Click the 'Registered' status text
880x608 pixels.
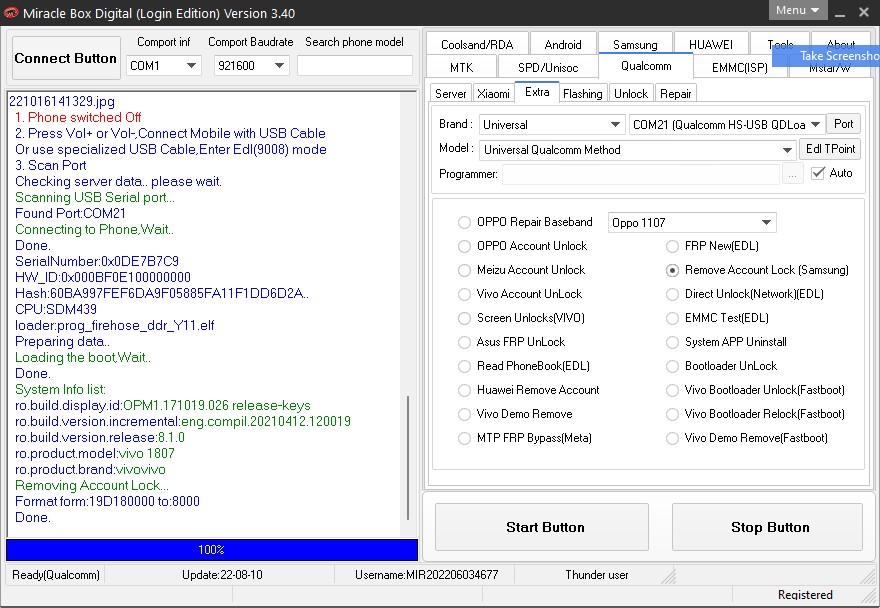click(805, 595)
